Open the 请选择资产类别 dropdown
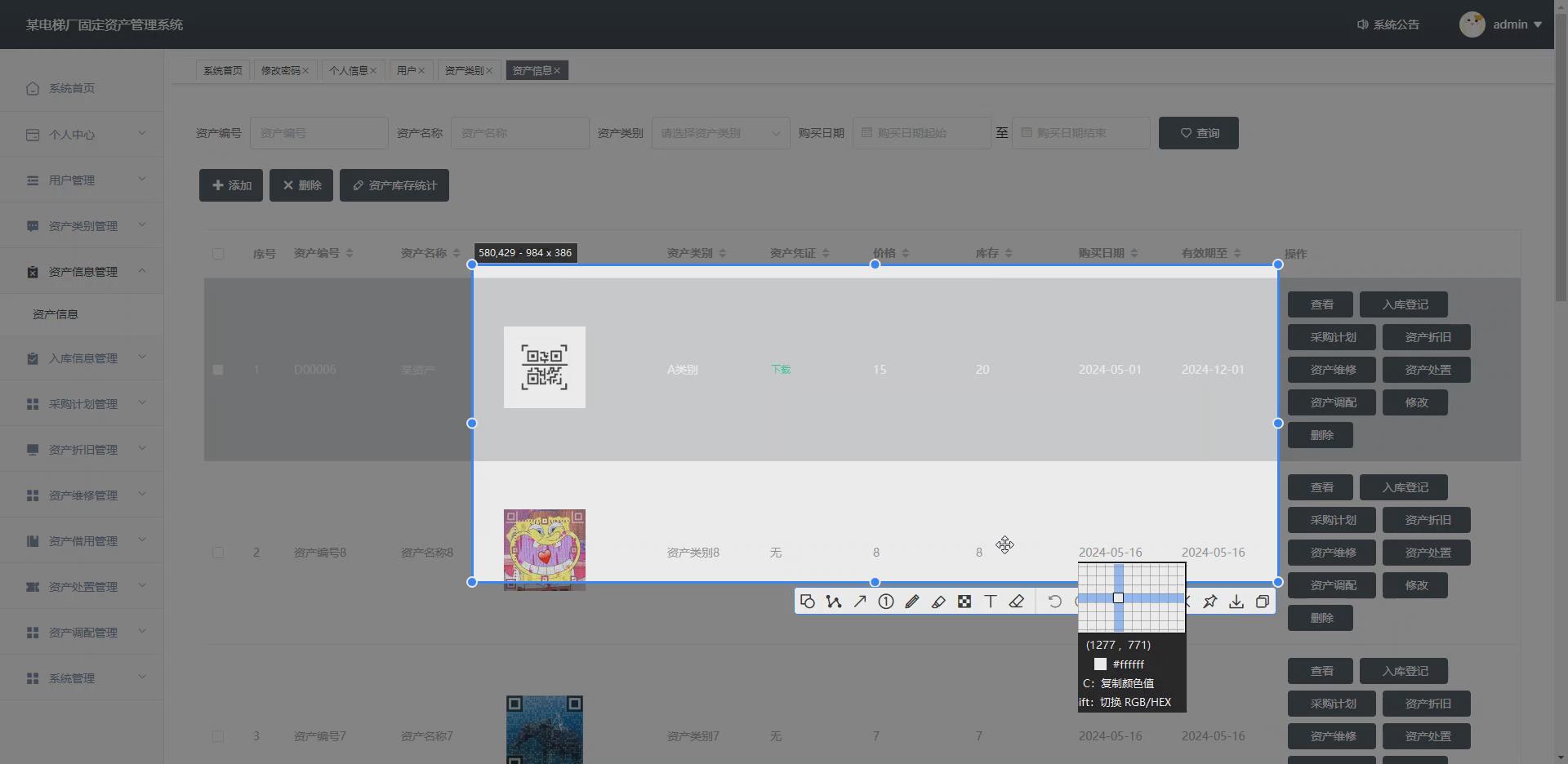1568x764 pixels. coord(720,133)
